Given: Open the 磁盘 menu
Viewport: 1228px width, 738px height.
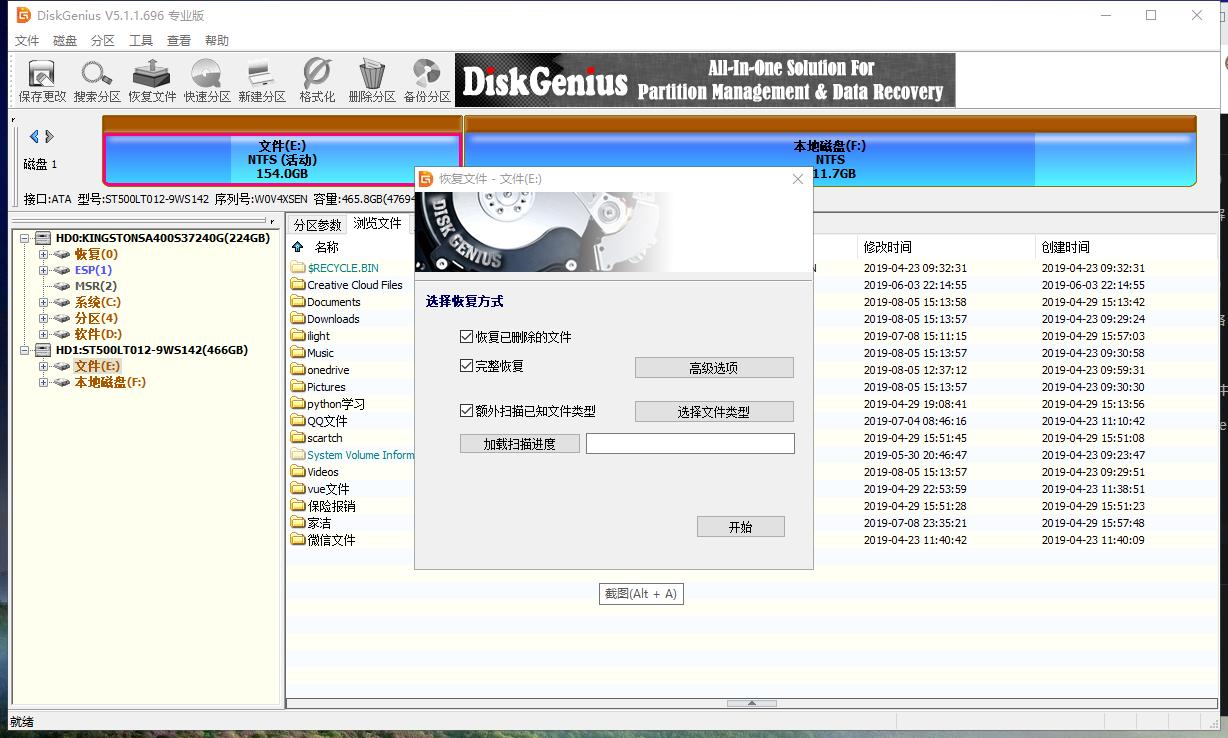Looking at the screenshot, I should tap(65, 41).
